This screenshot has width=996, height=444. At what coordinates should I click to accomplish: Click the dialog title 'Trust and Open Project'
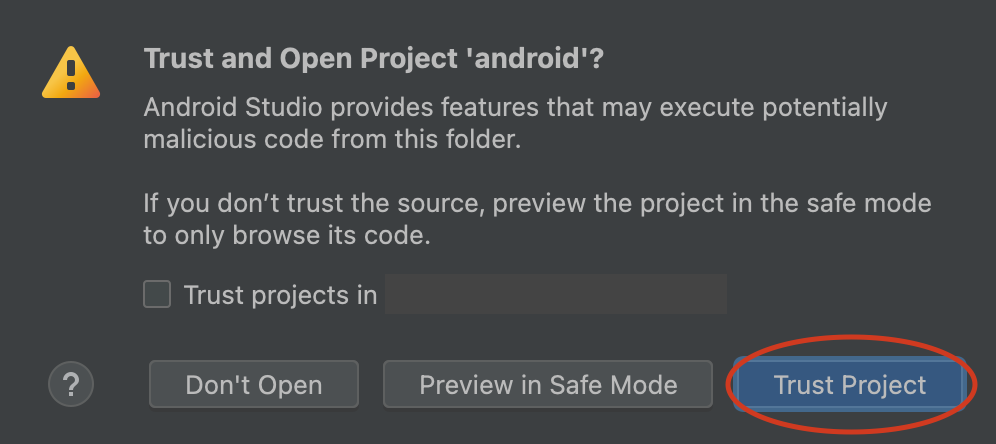(x=300, y=59)
